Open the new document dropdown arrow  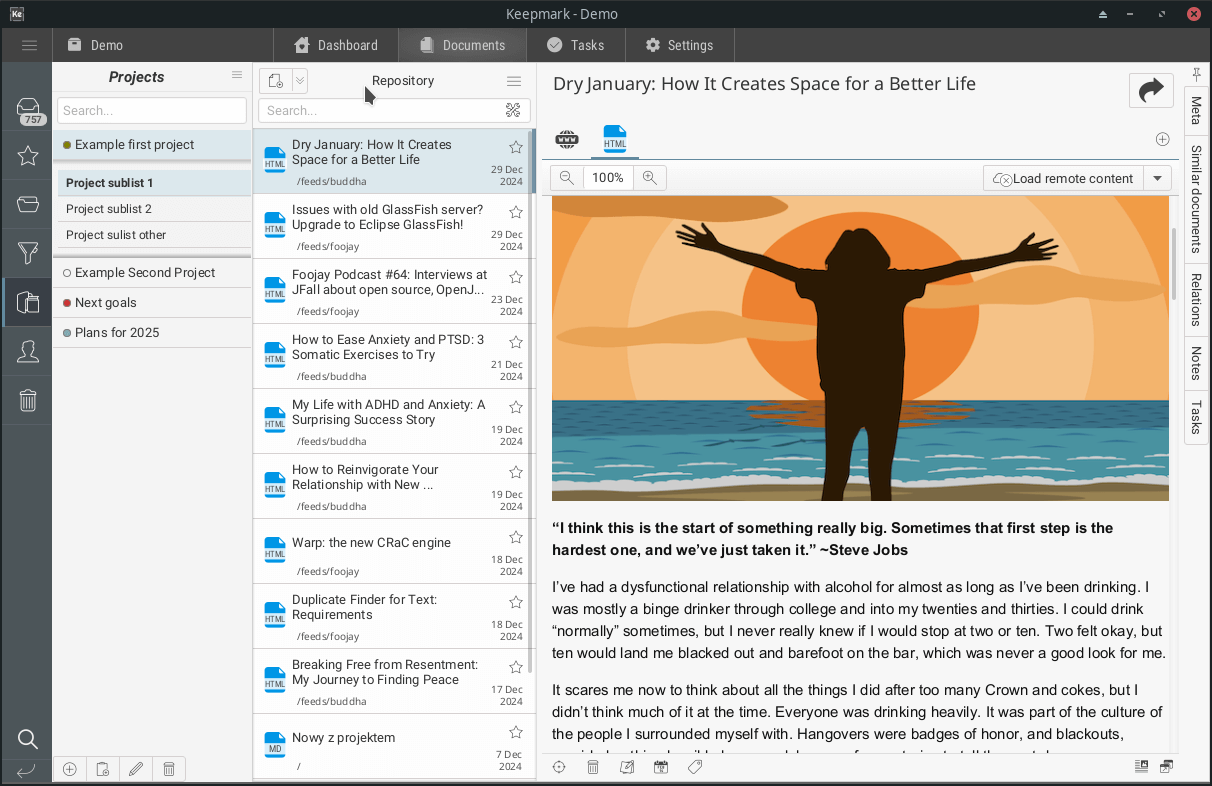[x=299, y=81]
